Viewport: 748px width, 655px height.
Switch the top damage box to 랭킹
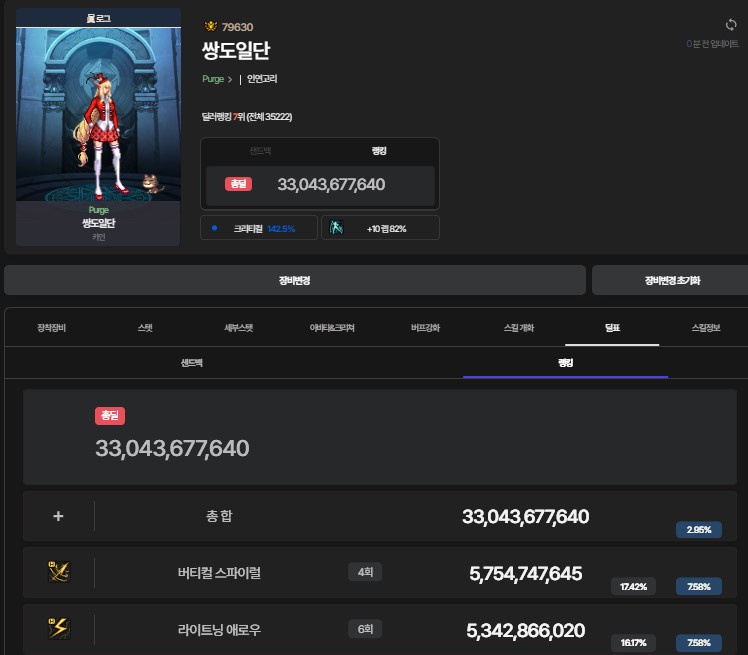click(x=378, y=150)
